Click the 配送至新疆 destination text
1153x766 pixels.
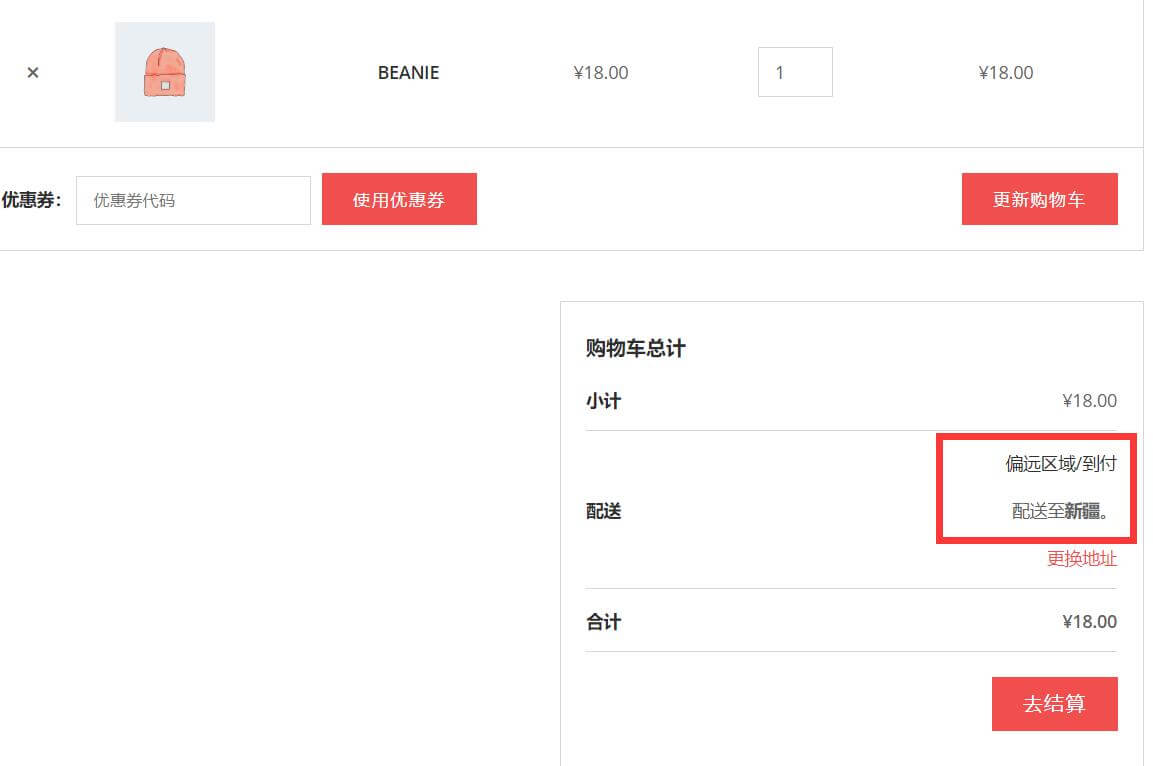coord(1060,511)
